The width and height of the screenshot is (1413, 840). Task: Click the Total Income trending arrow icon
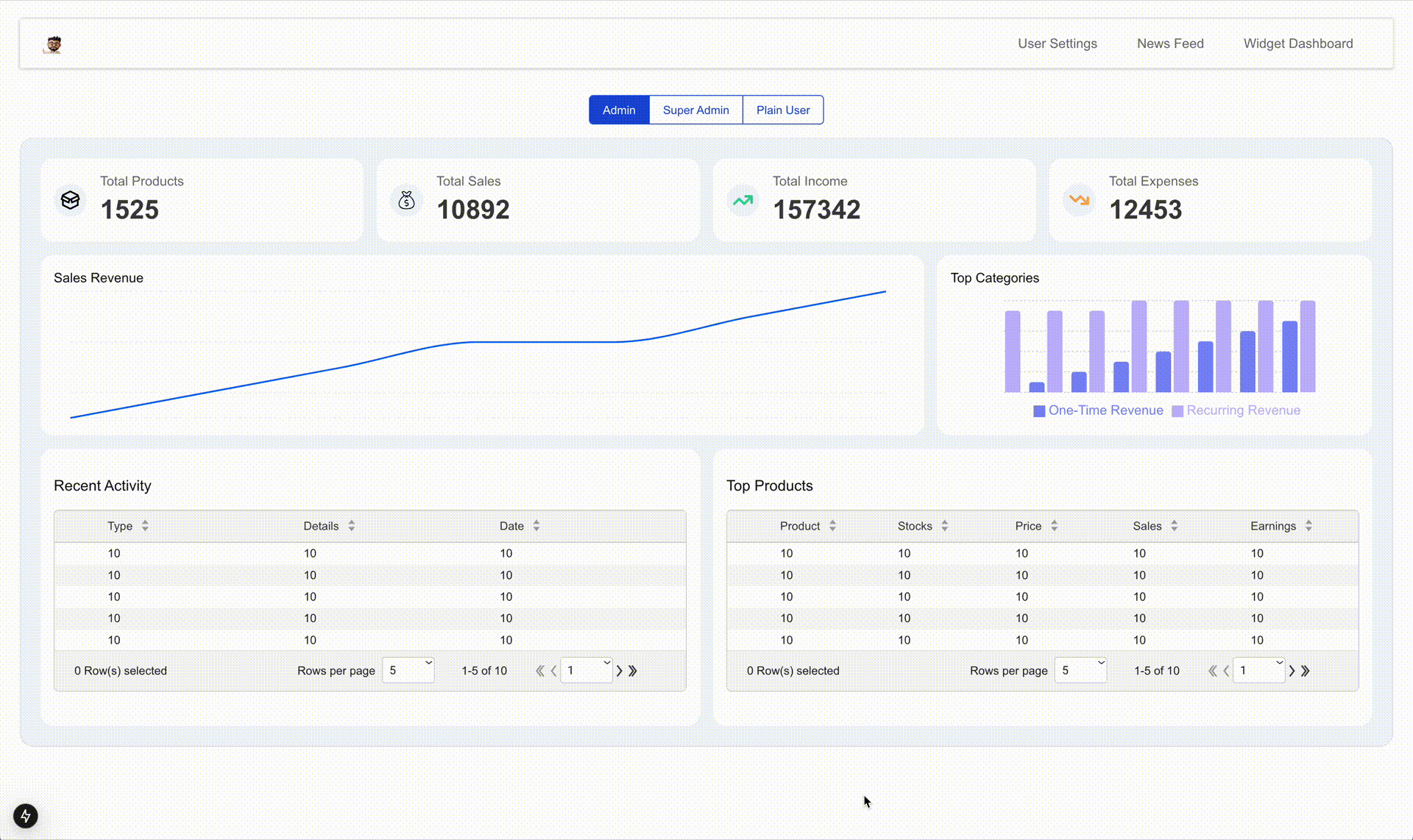click(x=742, y=199)
